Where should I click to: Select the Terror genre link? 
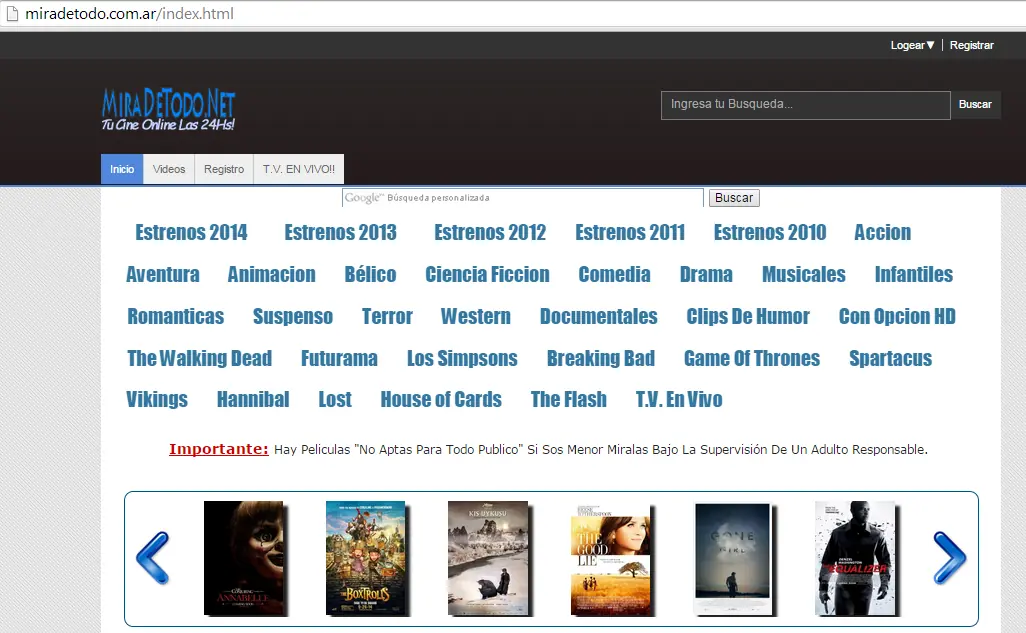387,316
